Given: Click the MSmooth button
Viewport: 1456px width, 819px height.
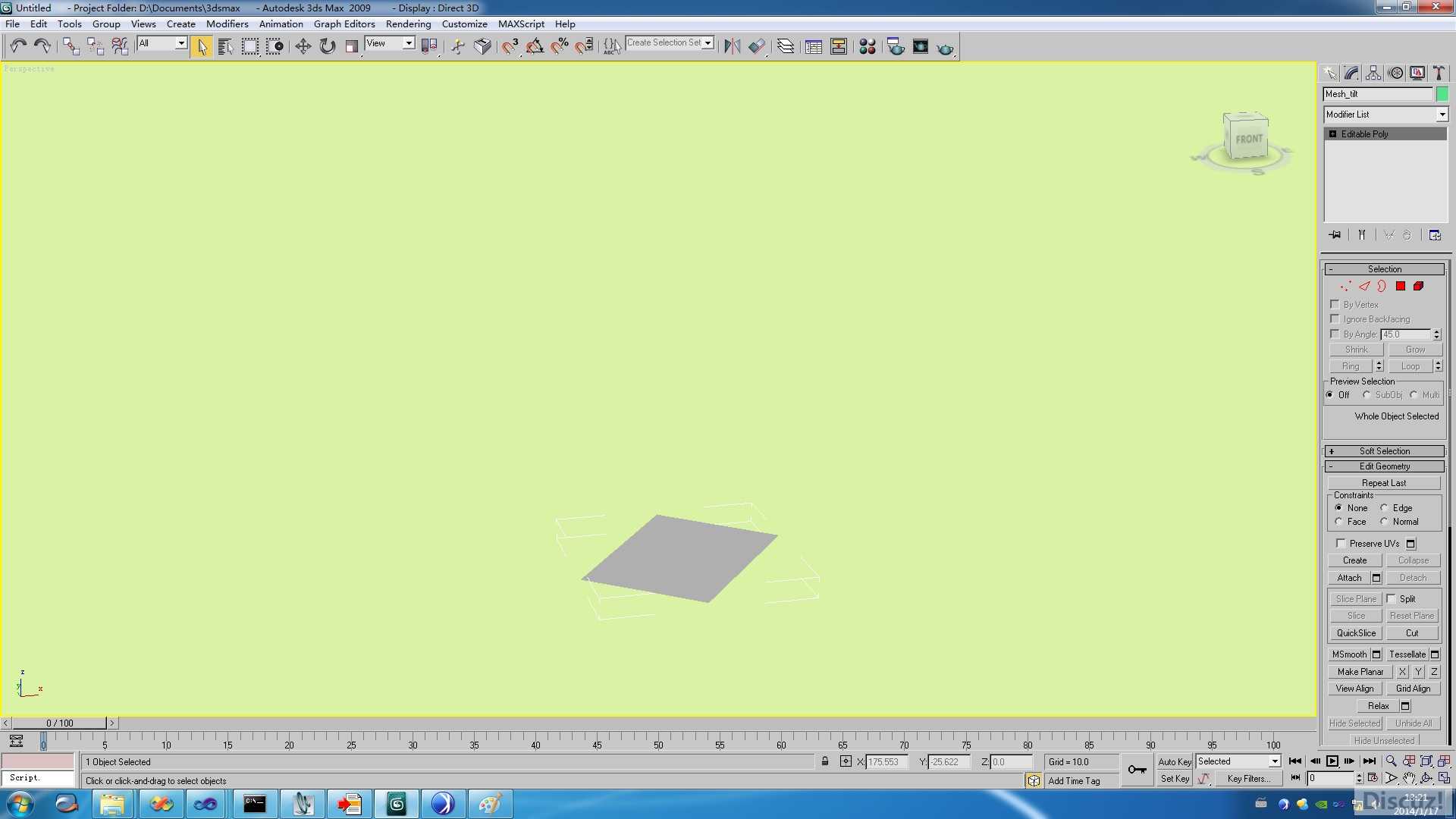Looking at the screenshot, I should point(1350,654).
